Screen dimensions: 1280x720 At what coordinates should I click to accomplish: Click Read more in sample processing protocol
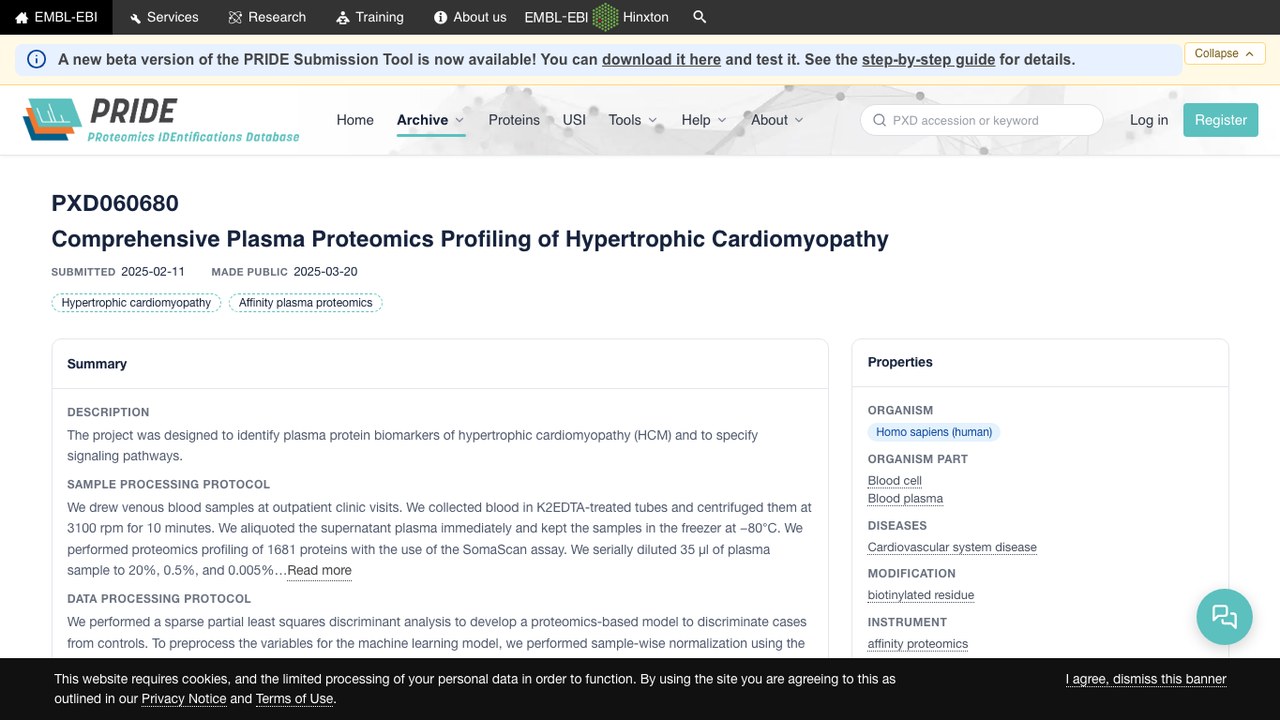tap(319, 570)
